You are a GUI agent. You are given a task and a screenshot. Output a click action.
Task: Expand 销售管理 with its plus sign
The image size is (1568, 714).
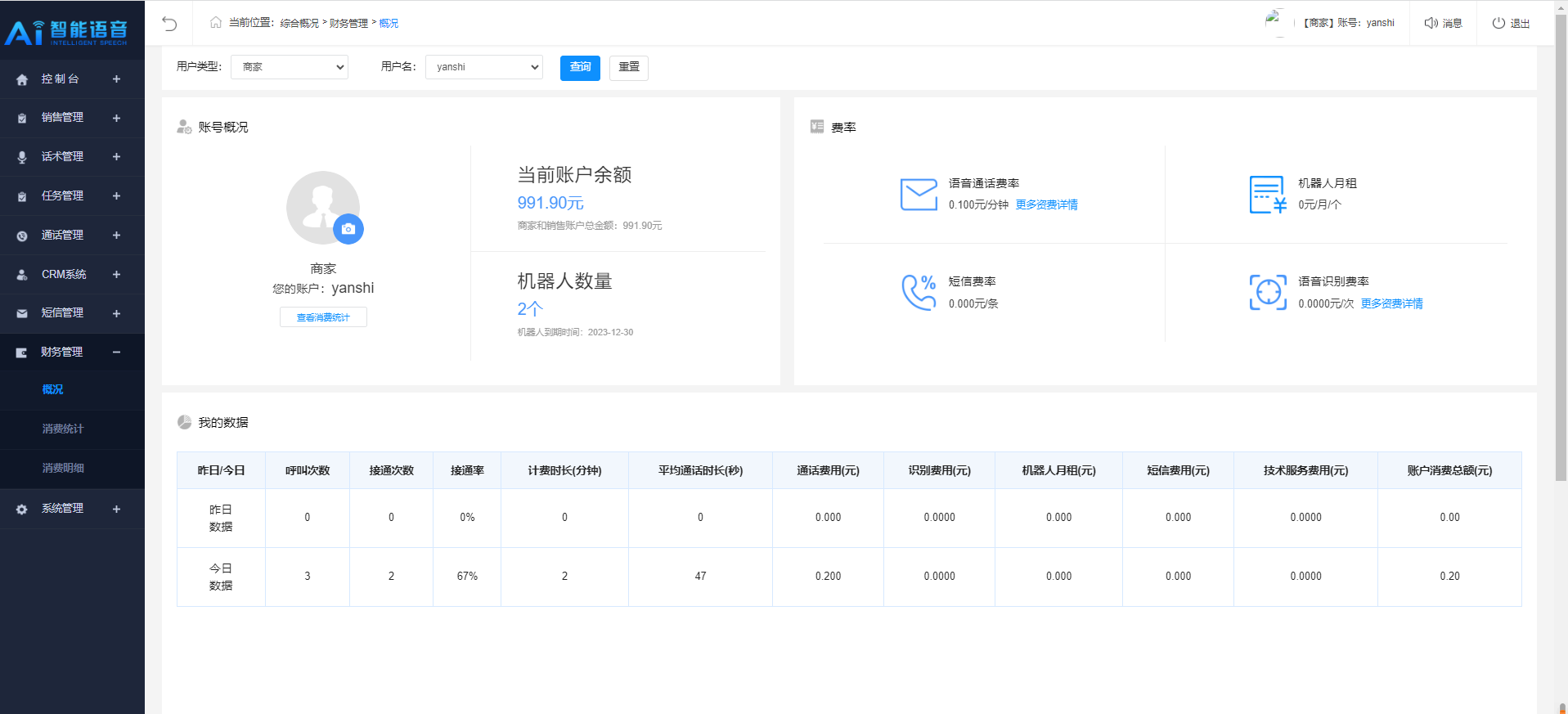(x=116, y=119)
